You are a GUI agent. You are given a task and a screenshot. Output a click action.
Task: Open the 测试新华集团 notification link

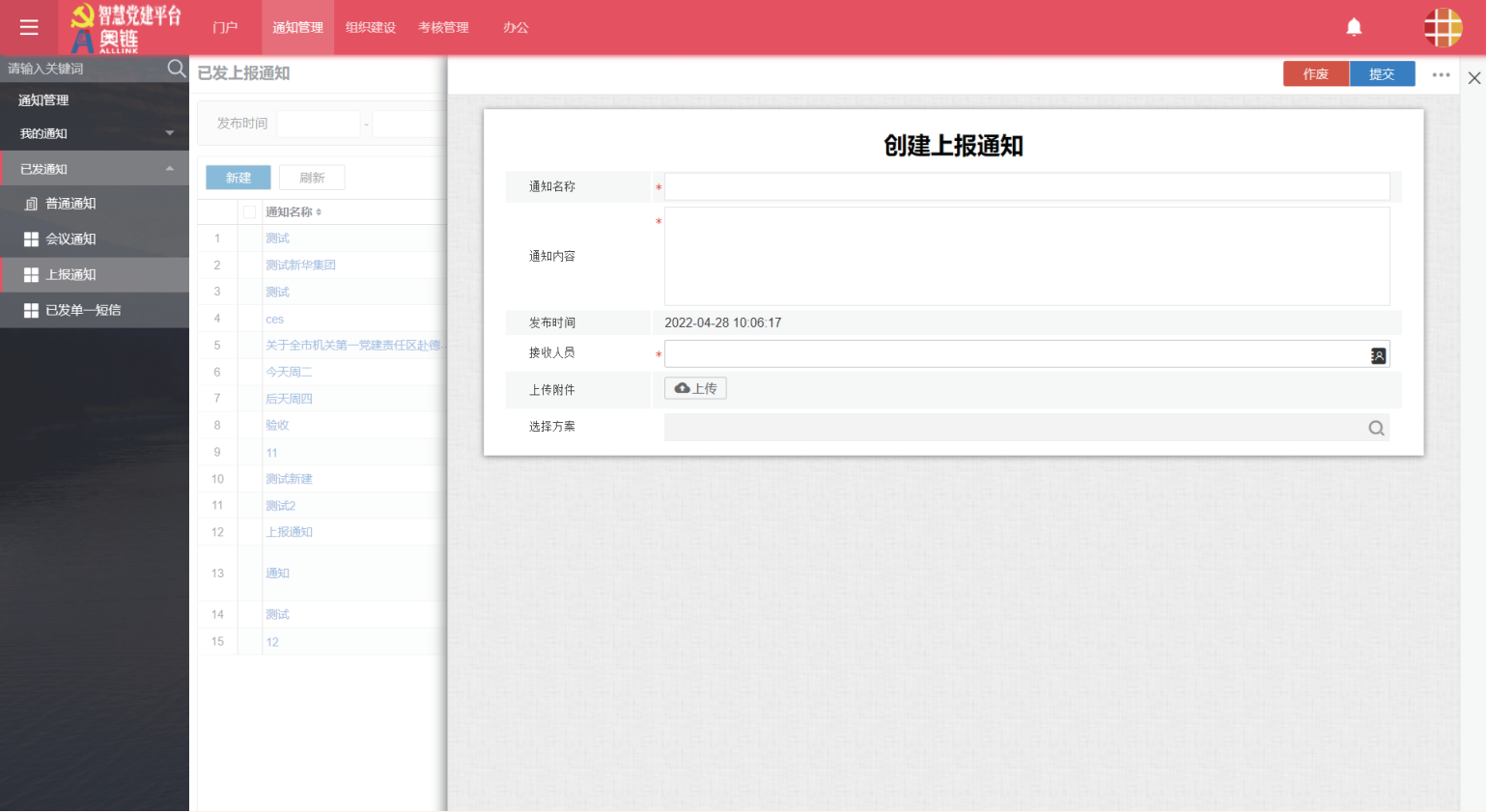click(x=300, y=265)
